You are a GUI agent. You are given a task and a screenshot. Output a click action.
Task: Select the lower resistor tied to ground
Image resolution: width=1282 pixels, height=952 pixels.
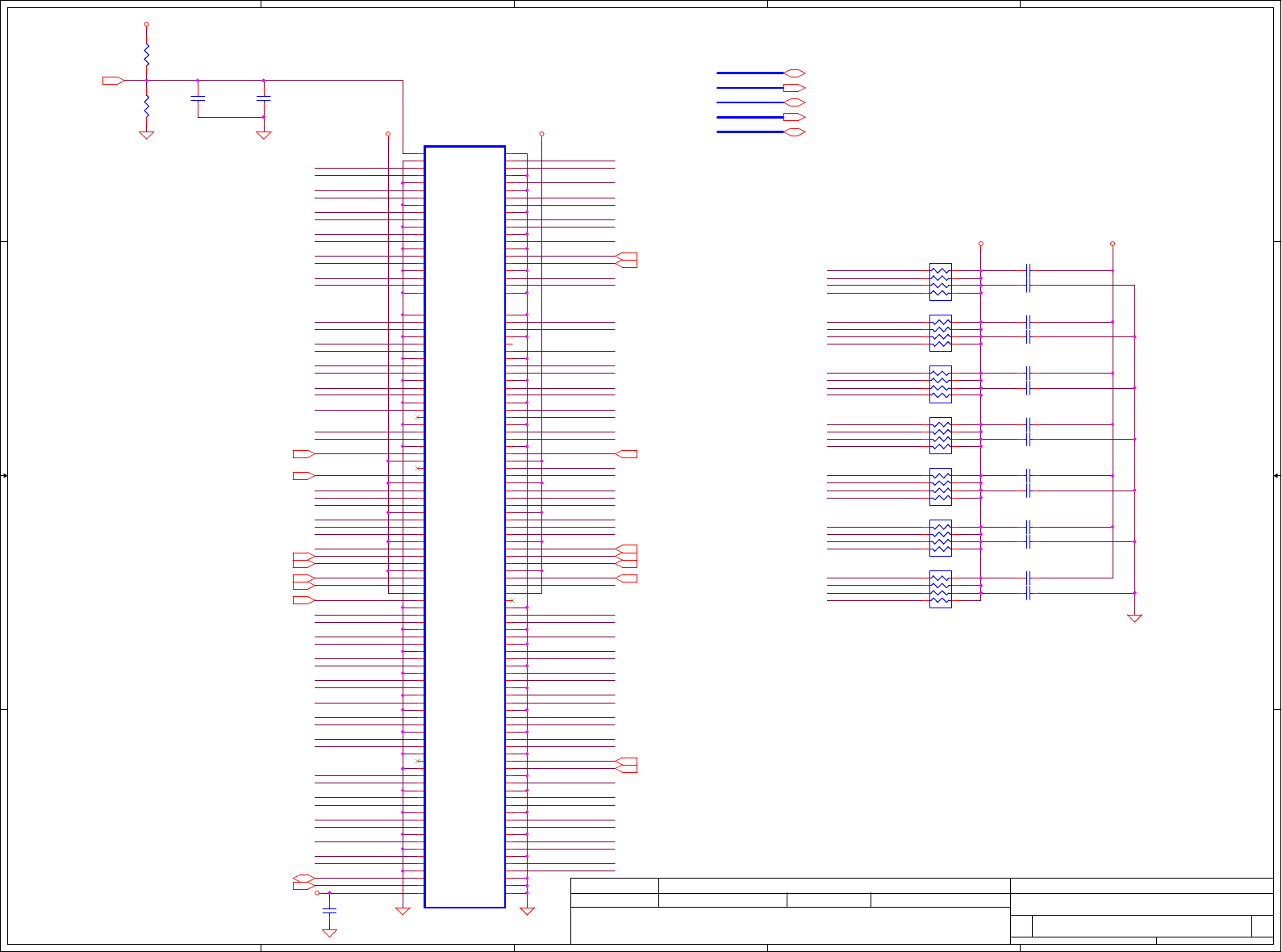(146, 106)
